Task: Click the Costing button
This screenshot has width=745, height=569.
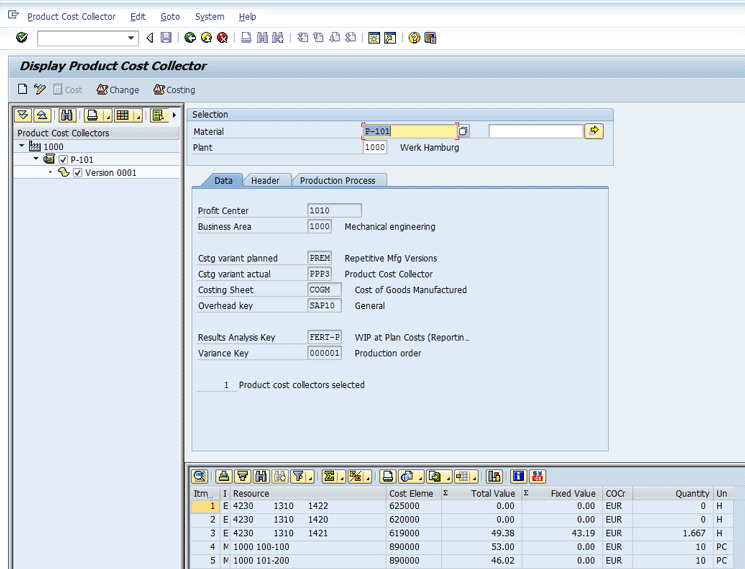Action: [174, 90]
